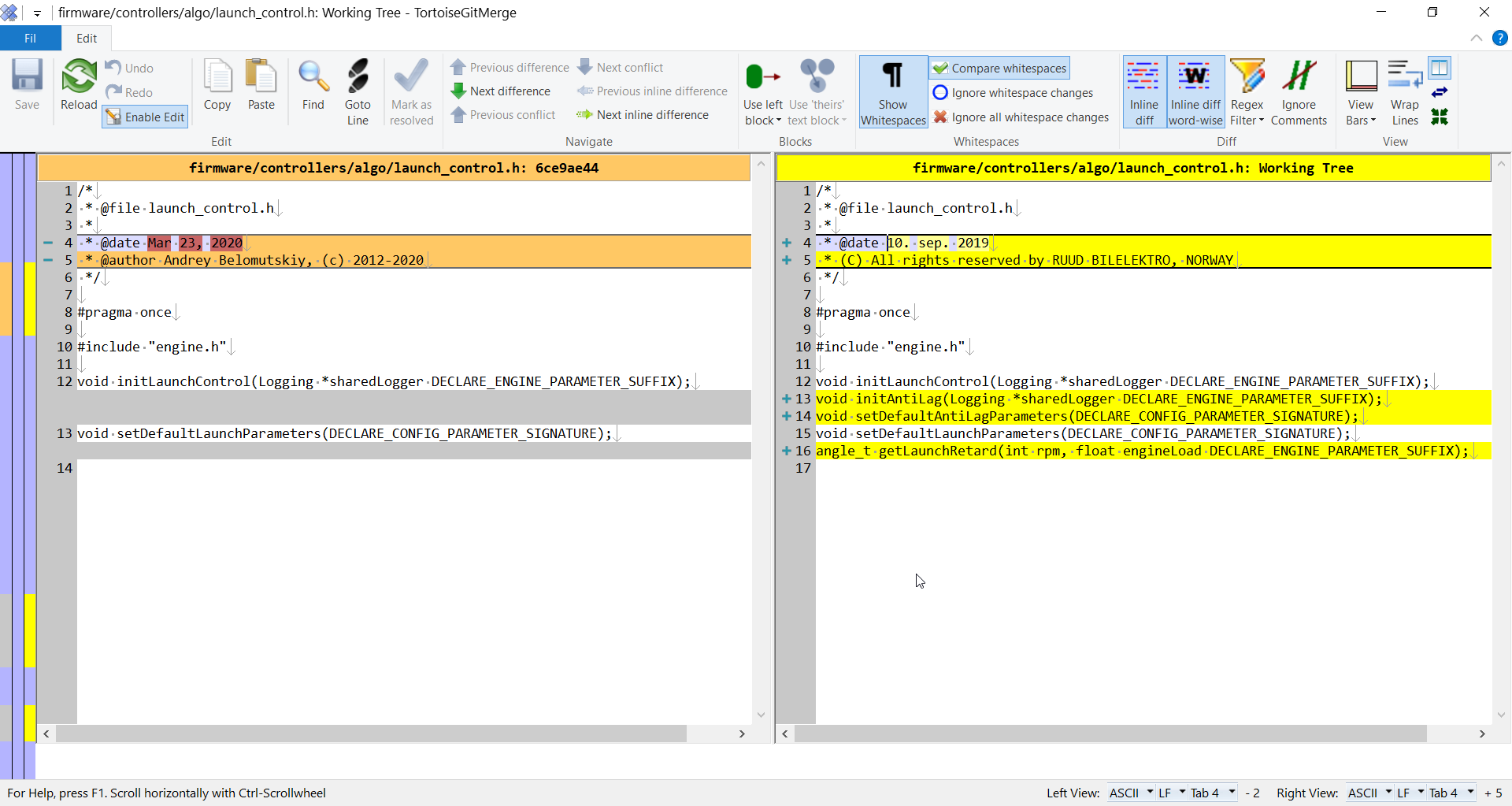Click Use left block icon
This screenshot has width=1512, height=806.
pyautogui.click(x=763, y=77)
